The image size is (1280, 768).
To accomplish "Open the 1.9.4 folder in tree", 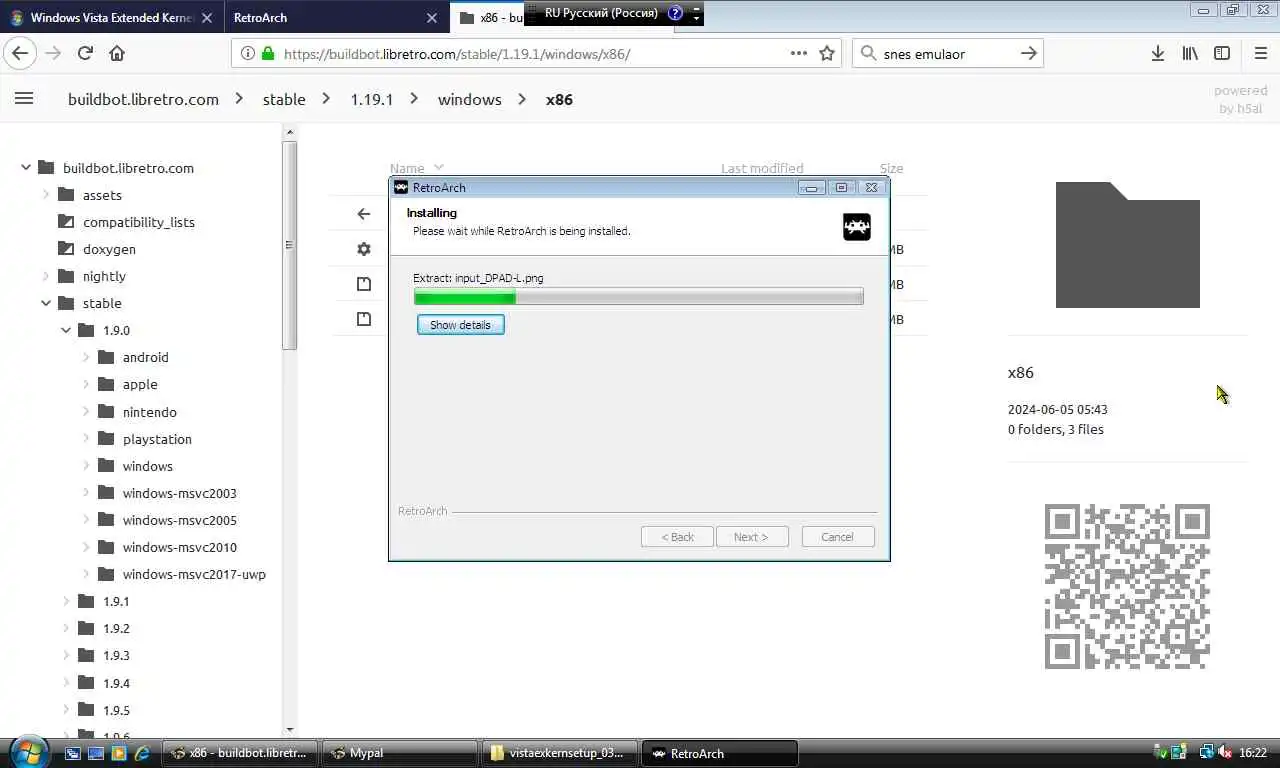I will [x=116, y=683].
